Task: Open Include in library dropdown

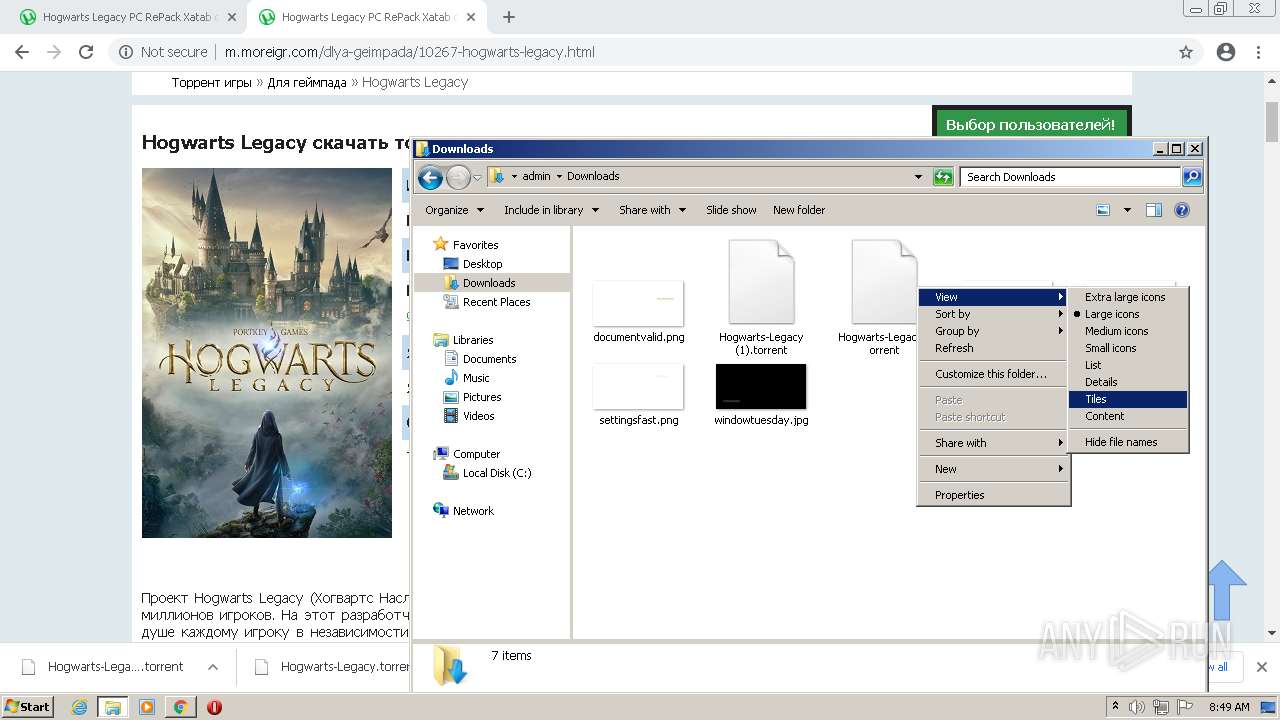Action: click(551, 210)
